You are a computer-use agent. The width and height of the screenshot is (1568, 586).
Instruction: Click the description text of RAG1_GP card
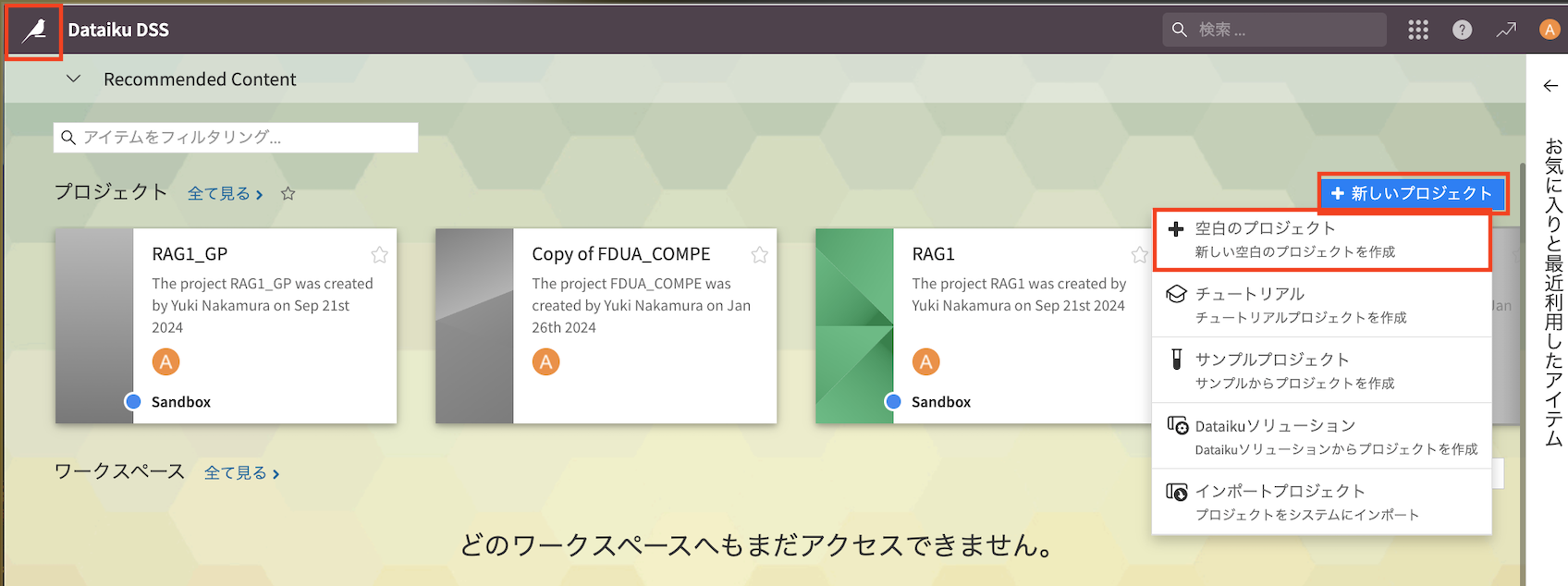coord(263,306)
